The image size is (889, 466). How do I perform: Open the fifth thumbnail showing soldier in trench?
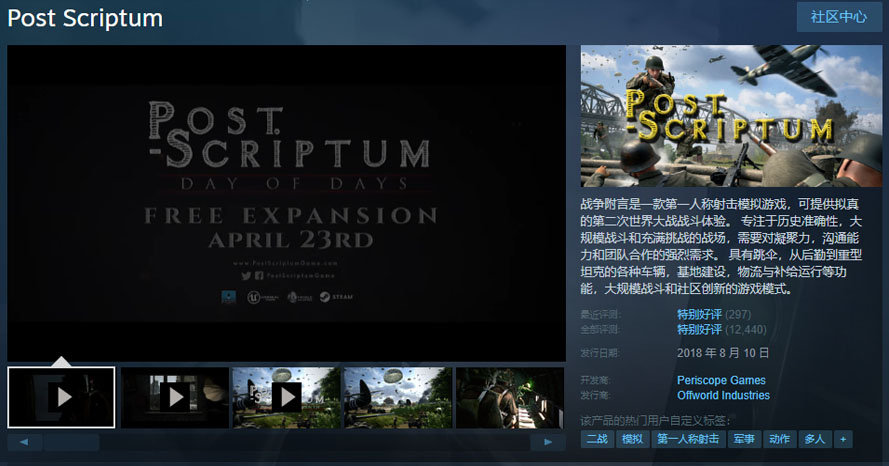510,397
